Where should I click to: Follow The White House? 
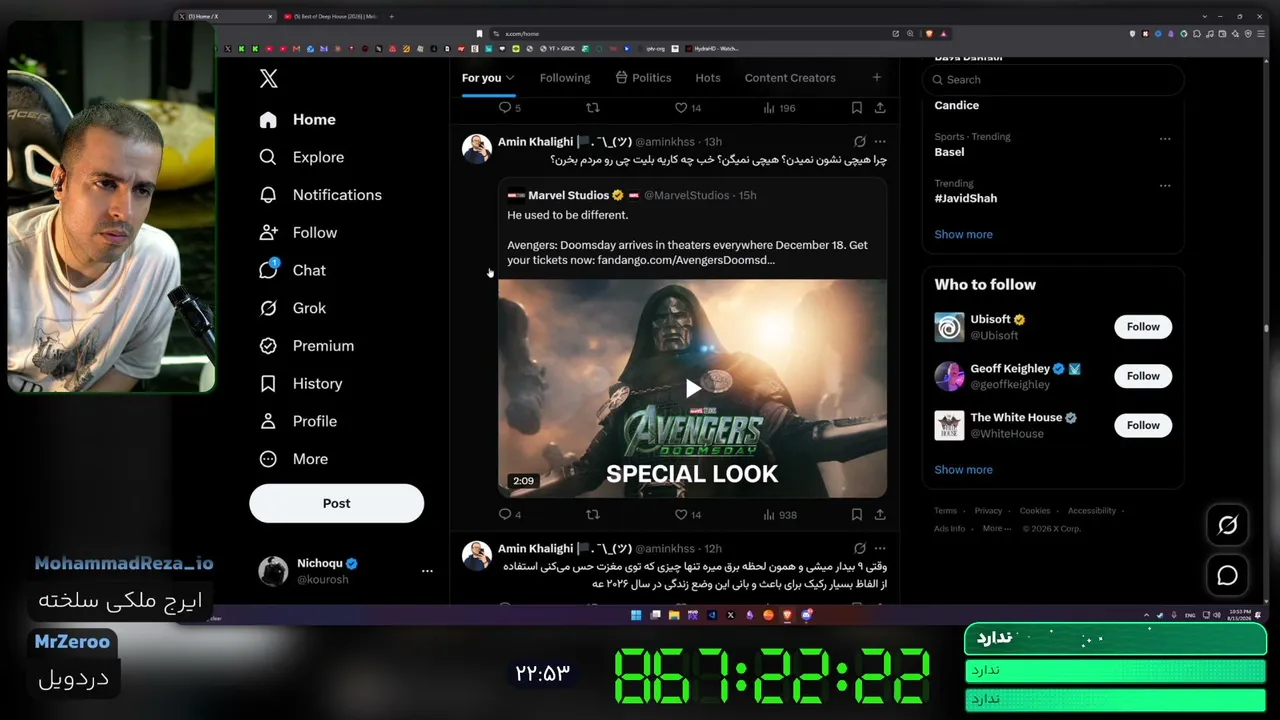1143,425
